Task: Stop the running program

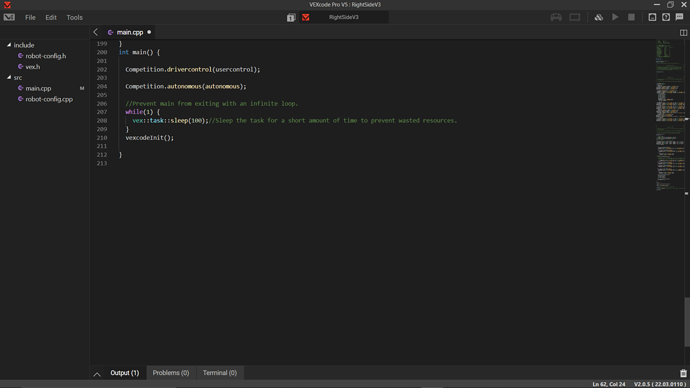Action: 631,17
